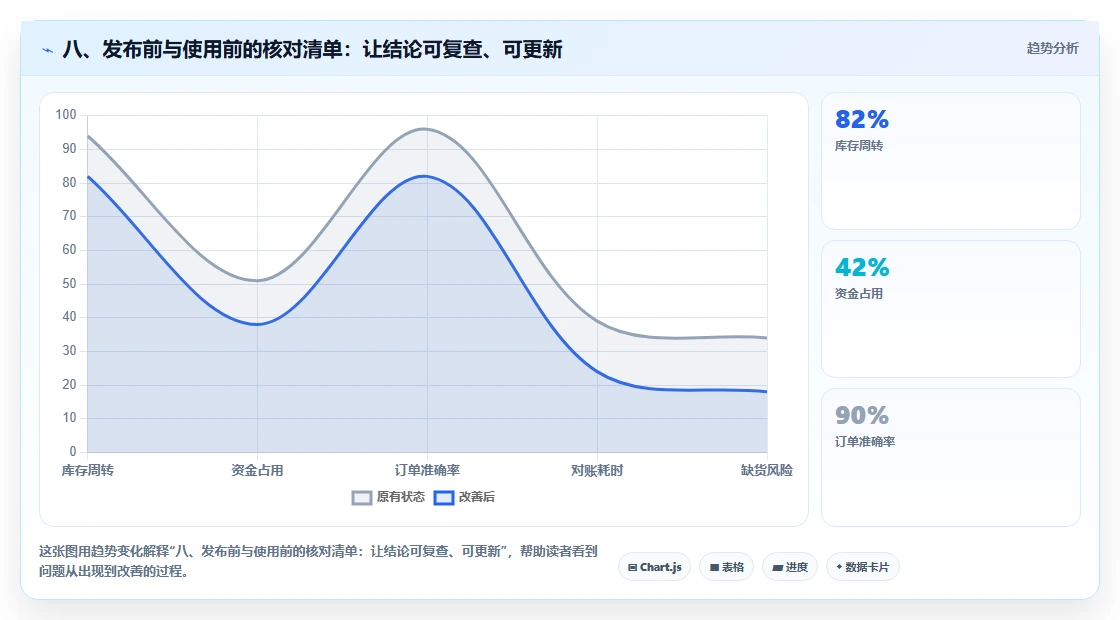Viewport: 1120px width, 620px height.
Task: Click the diamond icon in the 数据卡片 chip
Action: tap(839, 567)
